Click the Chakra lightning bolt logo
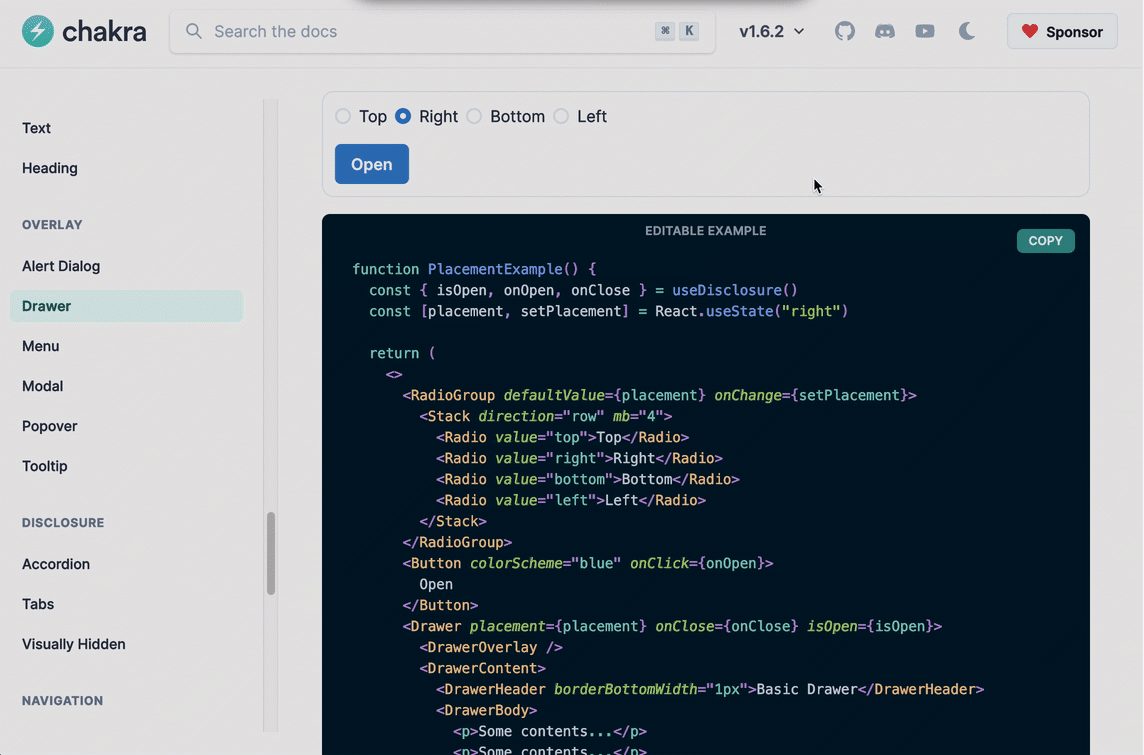This screenshot has width=1144, height=755. click(37, 31)
